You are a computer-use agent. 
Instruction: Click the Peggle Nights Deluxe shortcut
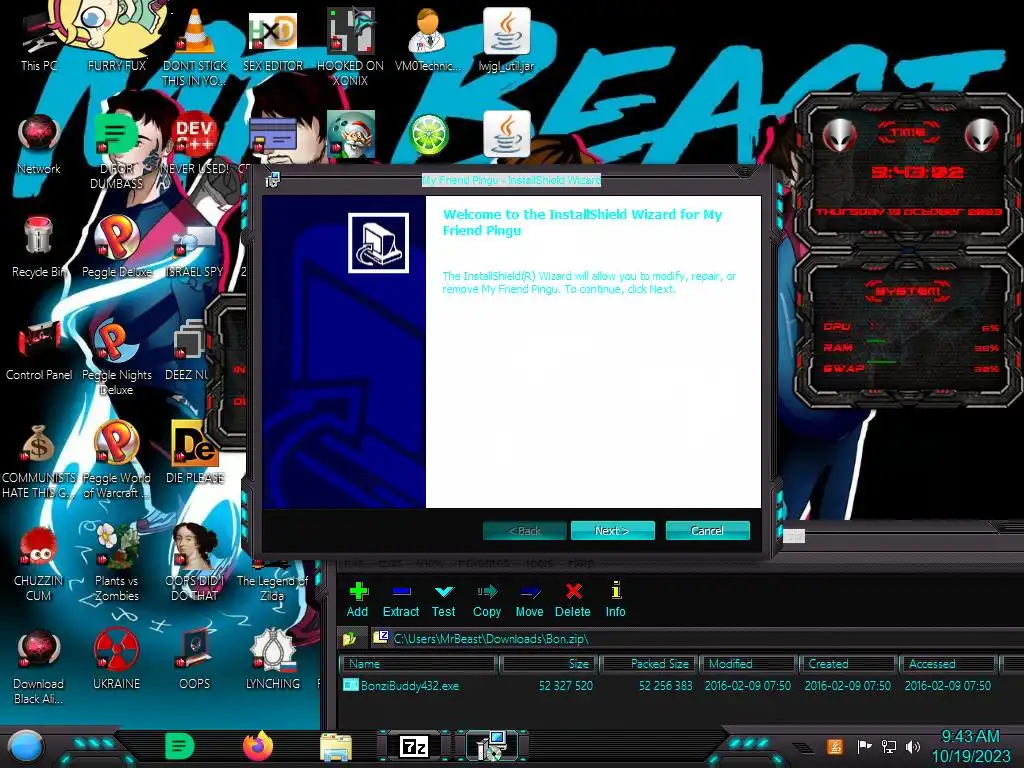coord(116,358)
